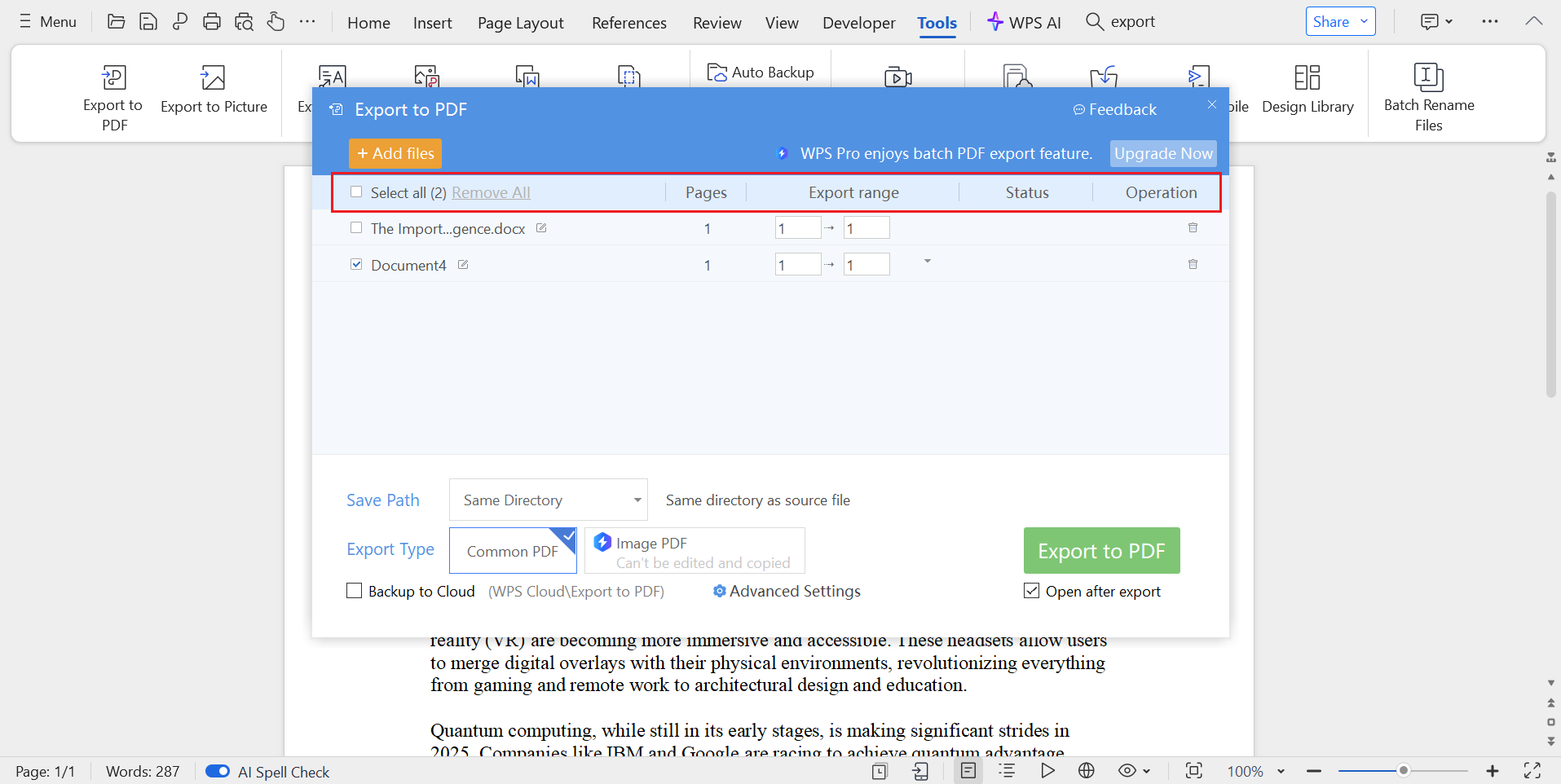Open the Feedback link in dialog

pyautogui.click(x=1115, y=109)
